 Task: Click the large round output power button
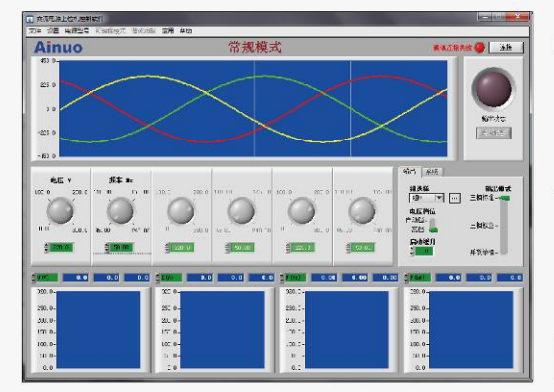tap(493, 88)
